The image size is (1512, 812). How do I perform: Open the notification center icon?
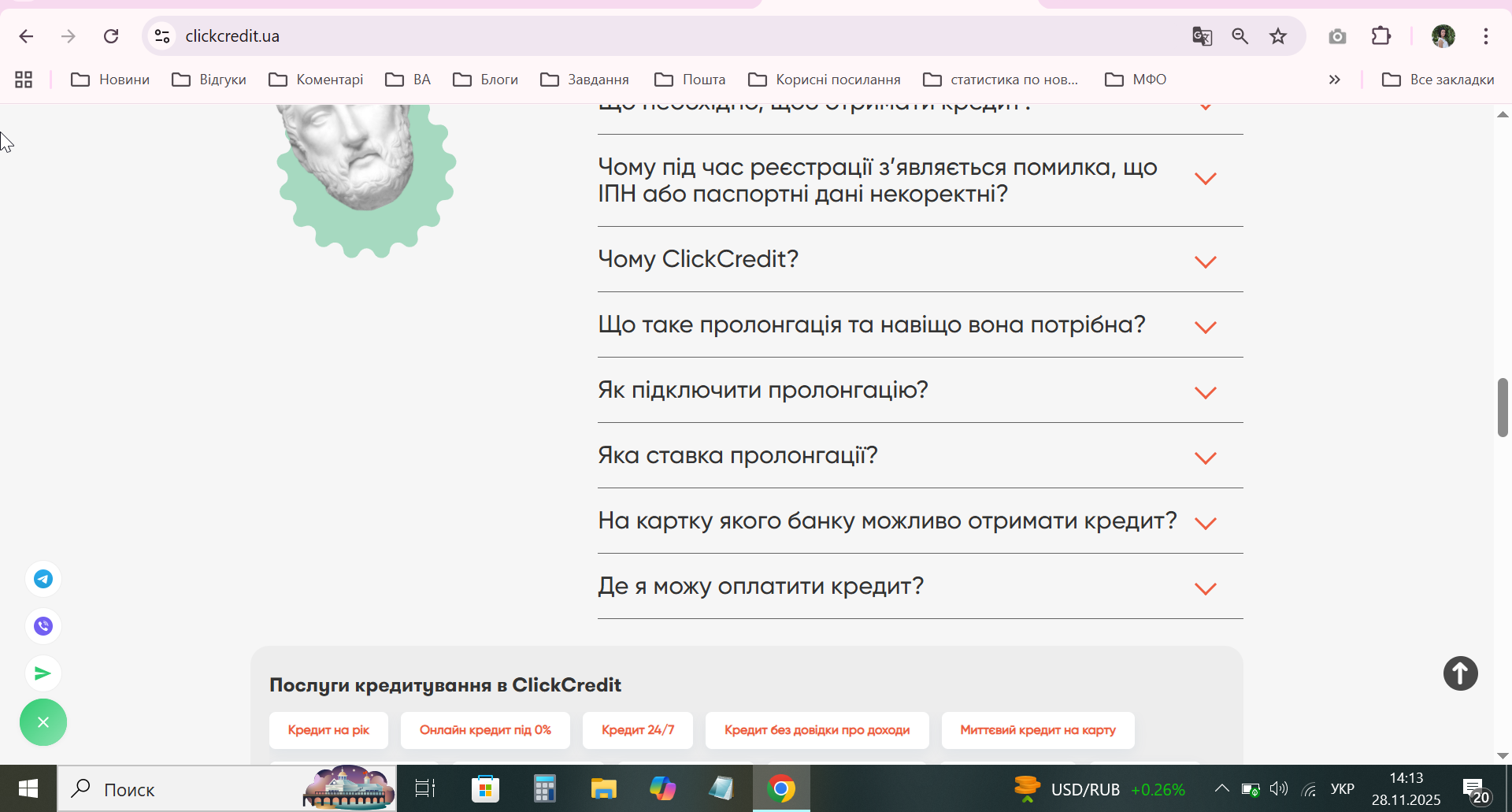1477,789
